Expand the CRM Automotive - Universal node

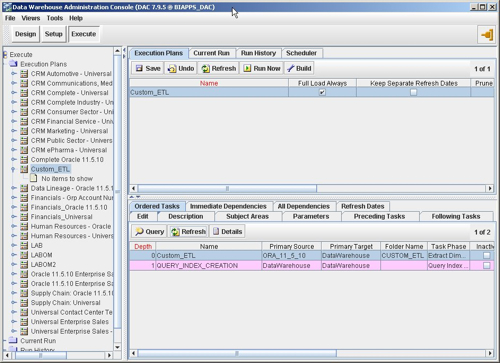pyautogui.click(x=14, y=73)
